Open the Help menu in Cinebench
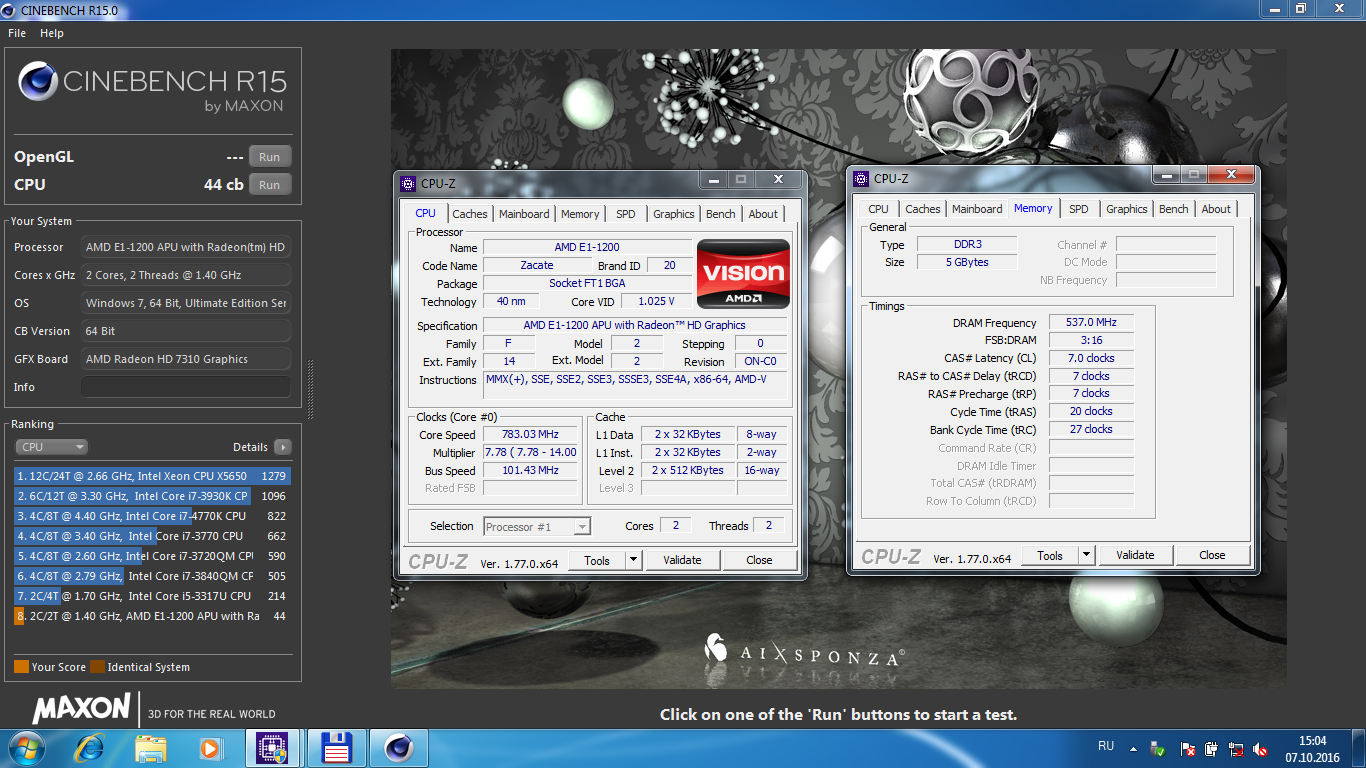The image size is (1366, 768). click(52, 33)
